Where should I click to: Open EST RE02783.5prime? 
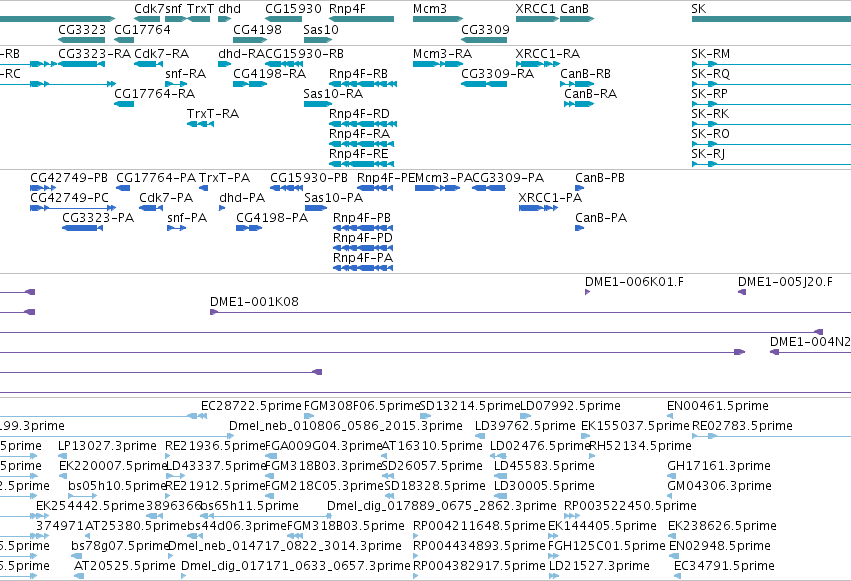742,426
